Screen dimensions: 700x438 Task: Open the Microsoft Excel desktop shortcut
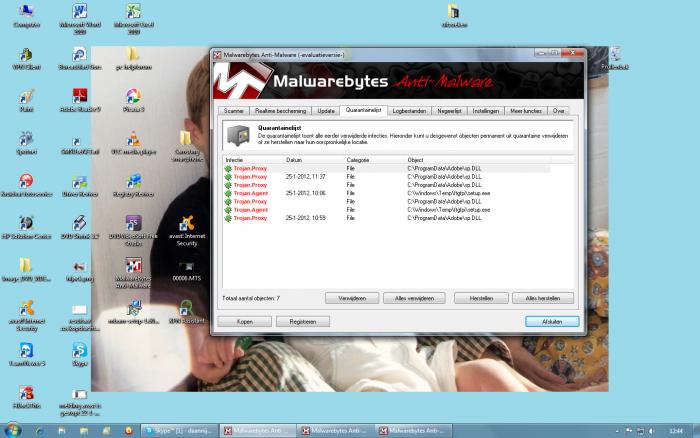(x=133, y=19)
